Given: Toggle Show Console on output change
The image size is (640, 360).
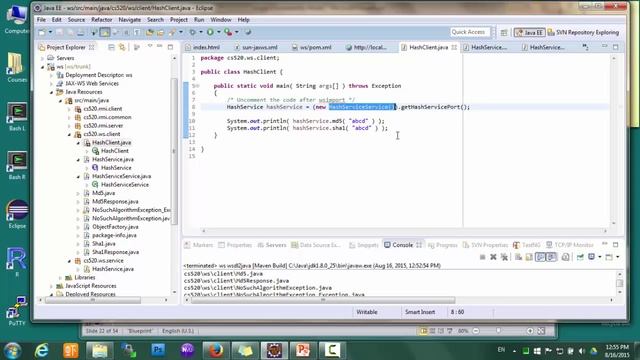Looking at the screenshot, I should point(551,257).
